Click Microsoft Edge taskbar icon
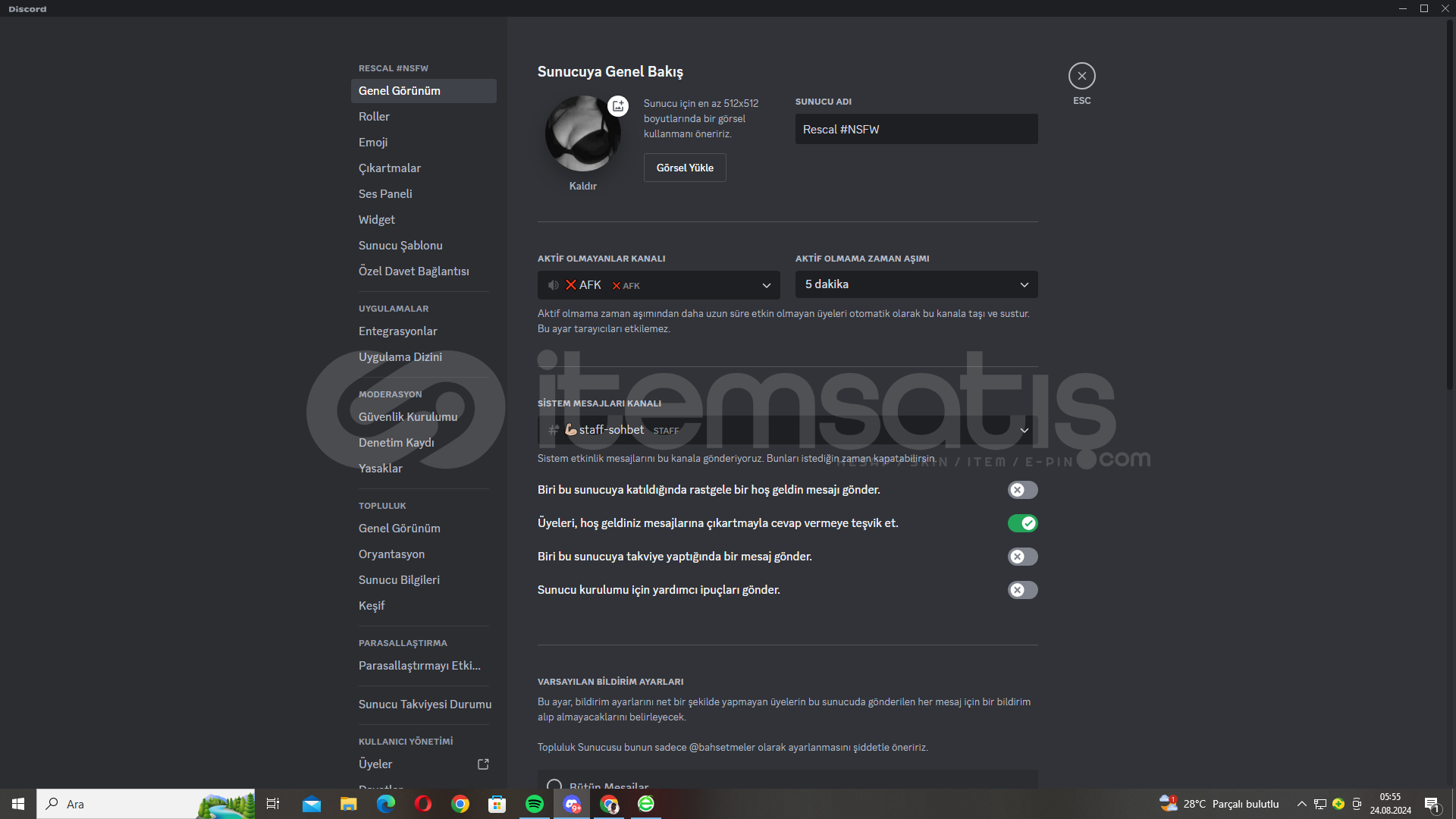The image size is (1456, 819). pos(386,804)
